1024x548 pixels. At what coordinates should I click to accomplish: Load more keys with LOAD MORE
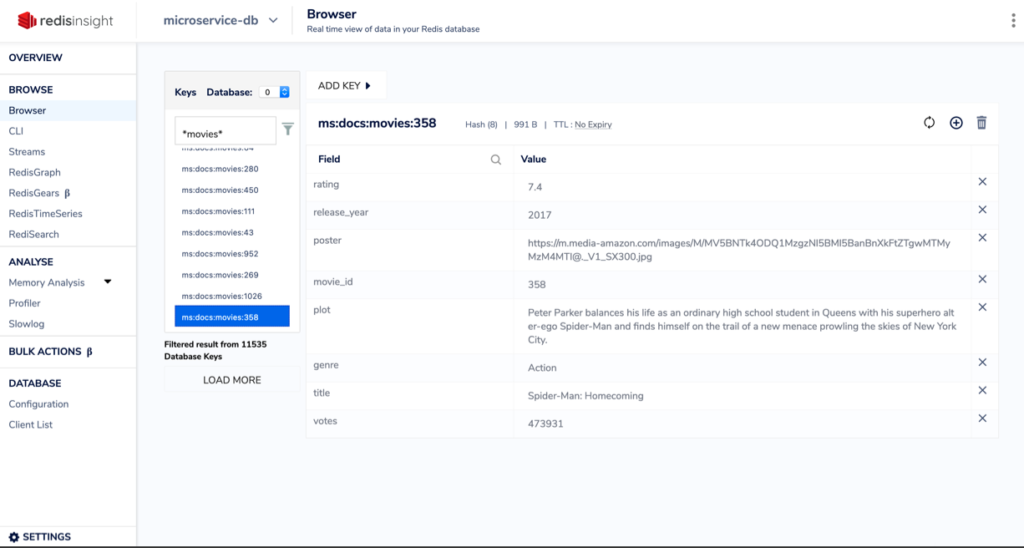(232, 380)
